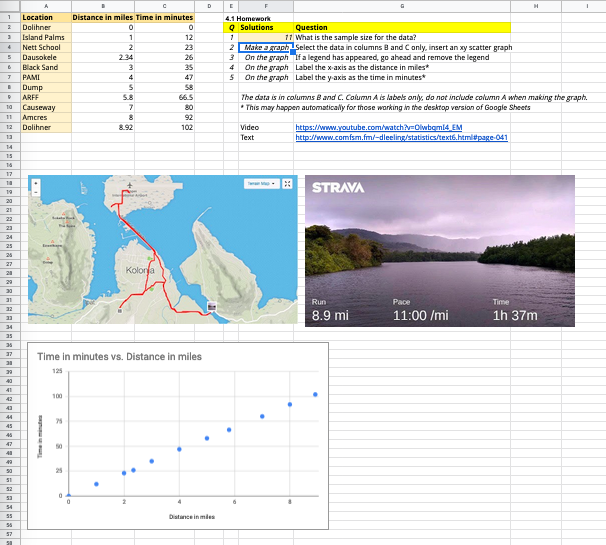
Task: Select the 'Causeway' cell
Action: click(46, 107)
